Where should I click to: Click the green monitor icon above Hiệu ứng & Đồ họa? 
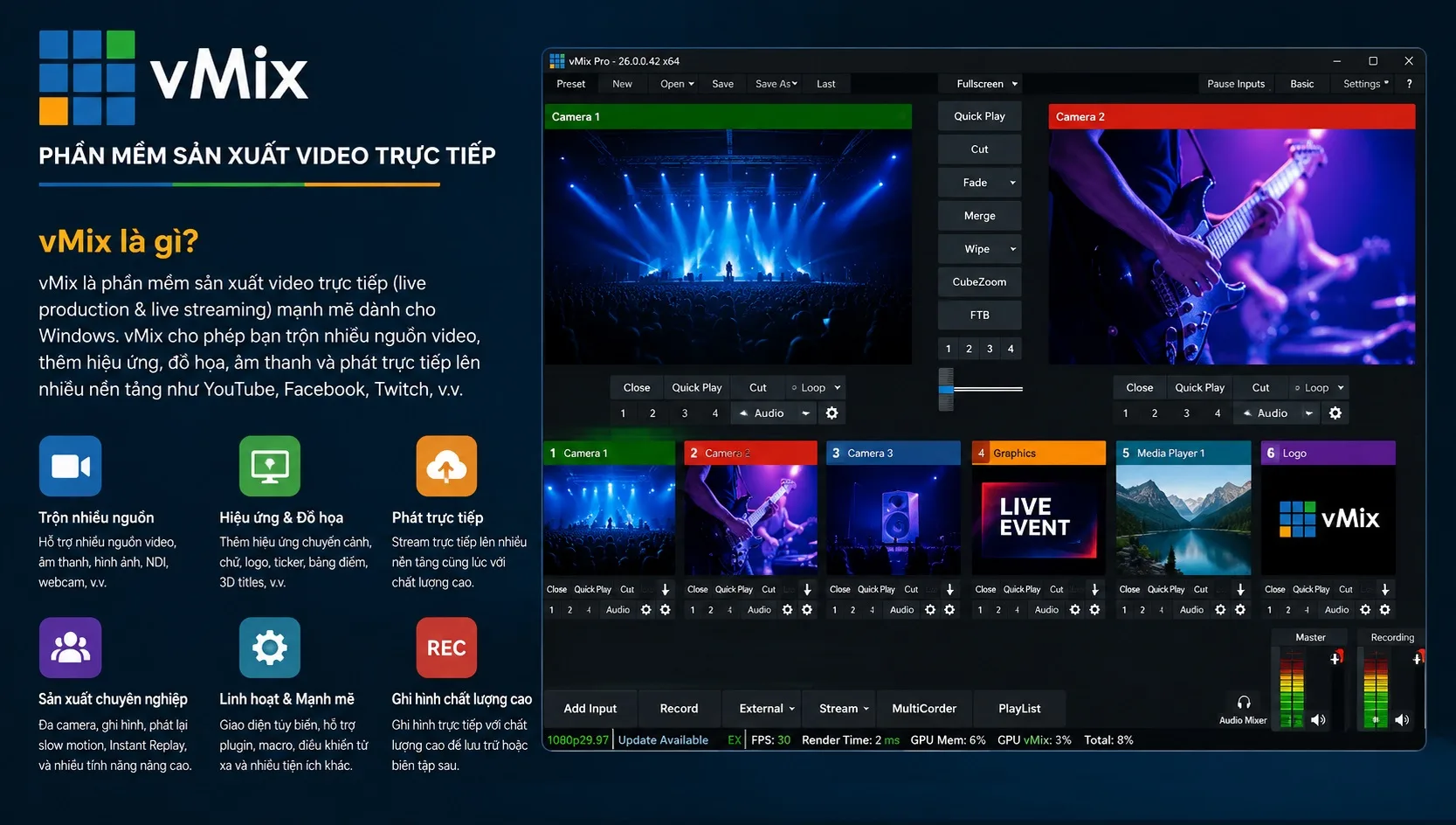(270, 466)
